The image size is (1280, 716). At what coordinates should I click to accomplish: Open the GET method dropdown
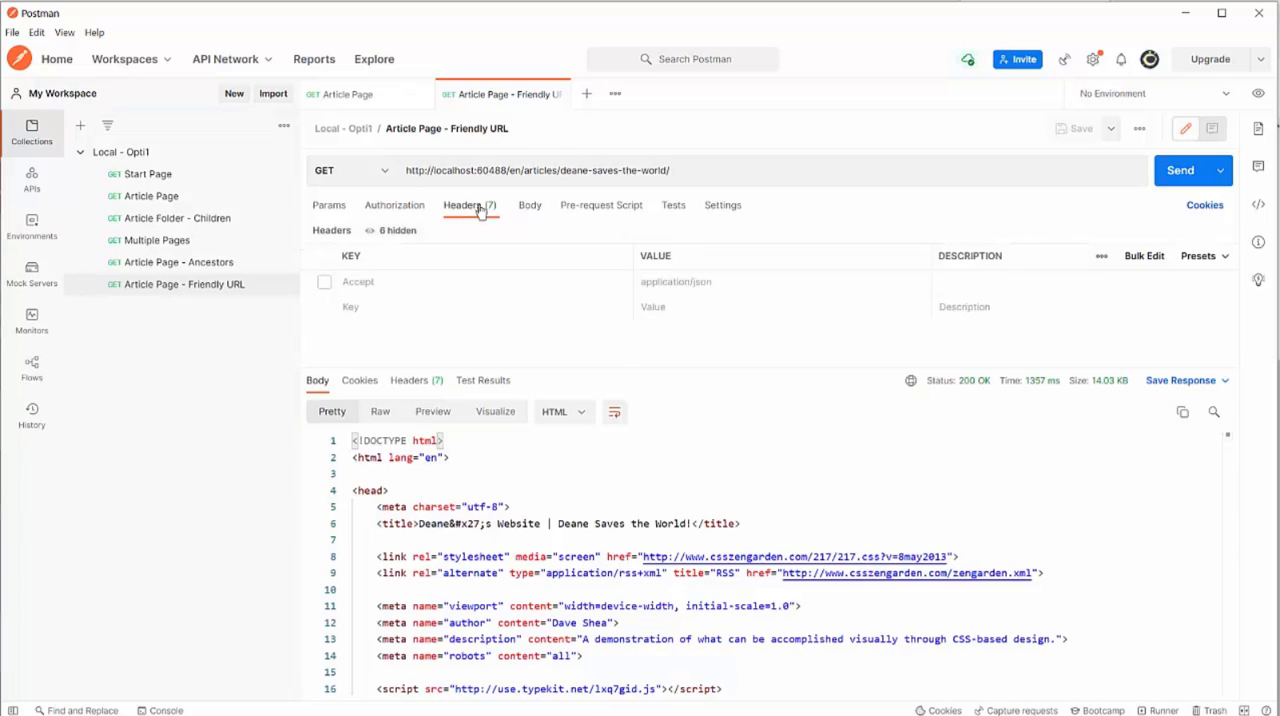[350, 171]
